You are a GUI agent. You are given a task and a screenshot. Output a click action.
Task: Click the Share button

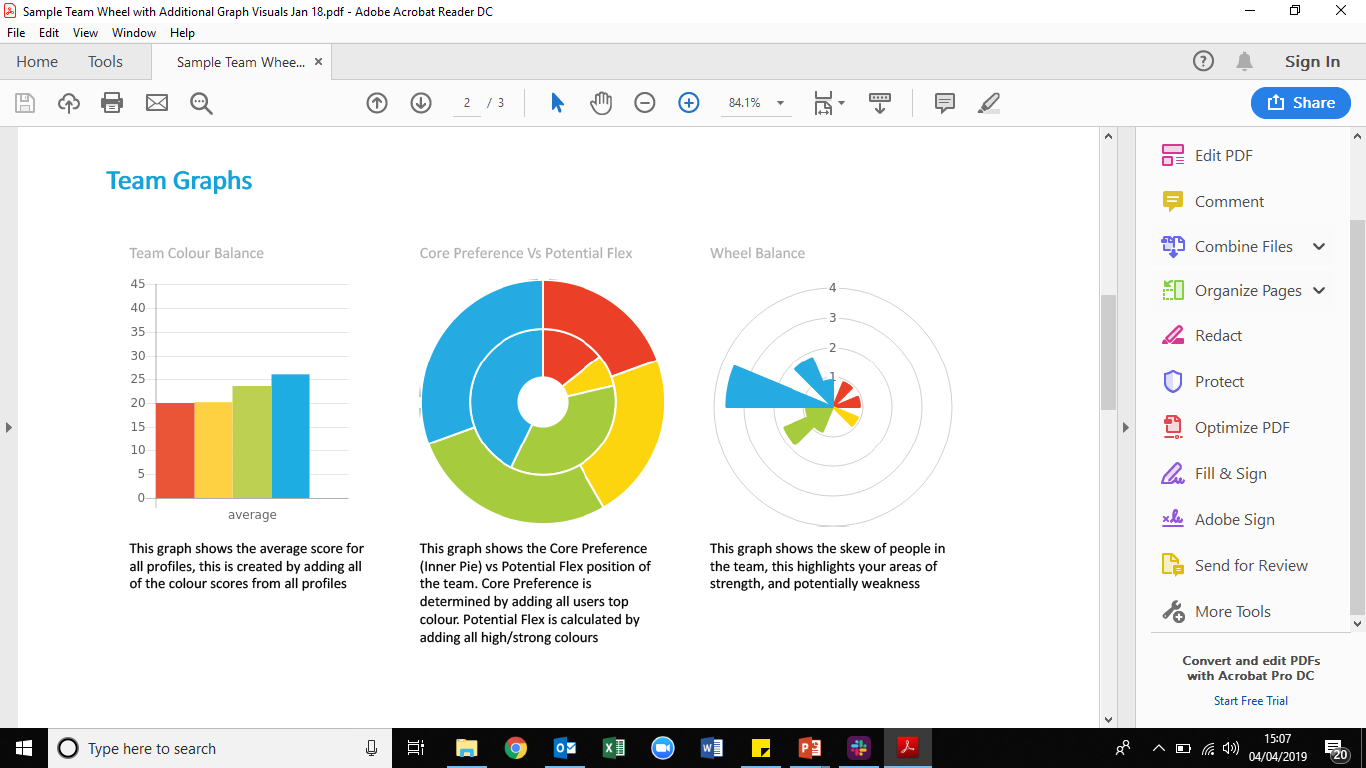point(1301,103)
